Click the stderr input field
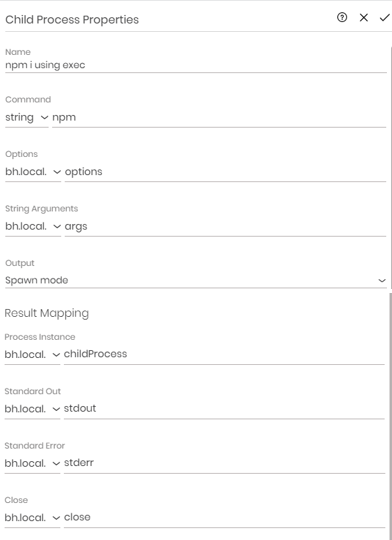 click(x=224, y=463)
